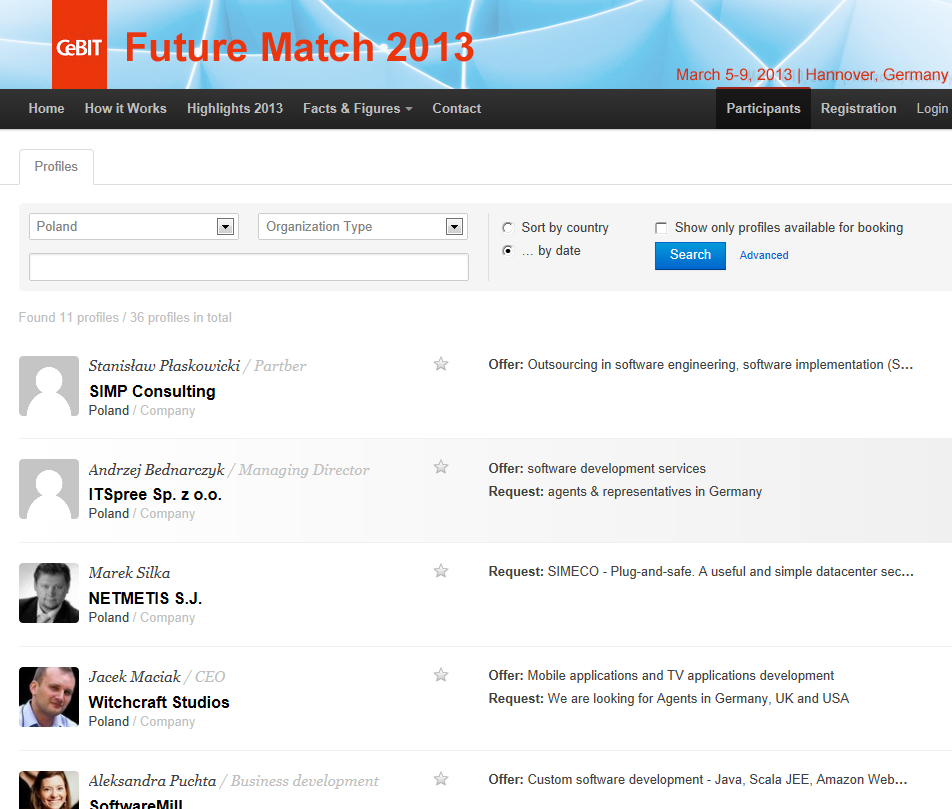Select the Profiles tab
Screen dimensions: 952x809
[56, 166]
